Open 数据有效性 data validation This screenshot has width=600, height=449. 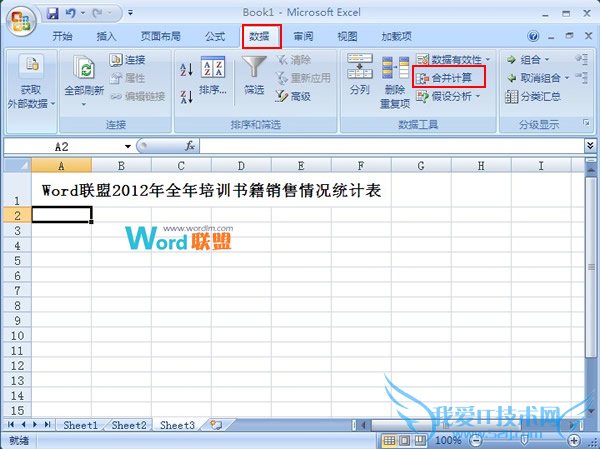(449, 60)
